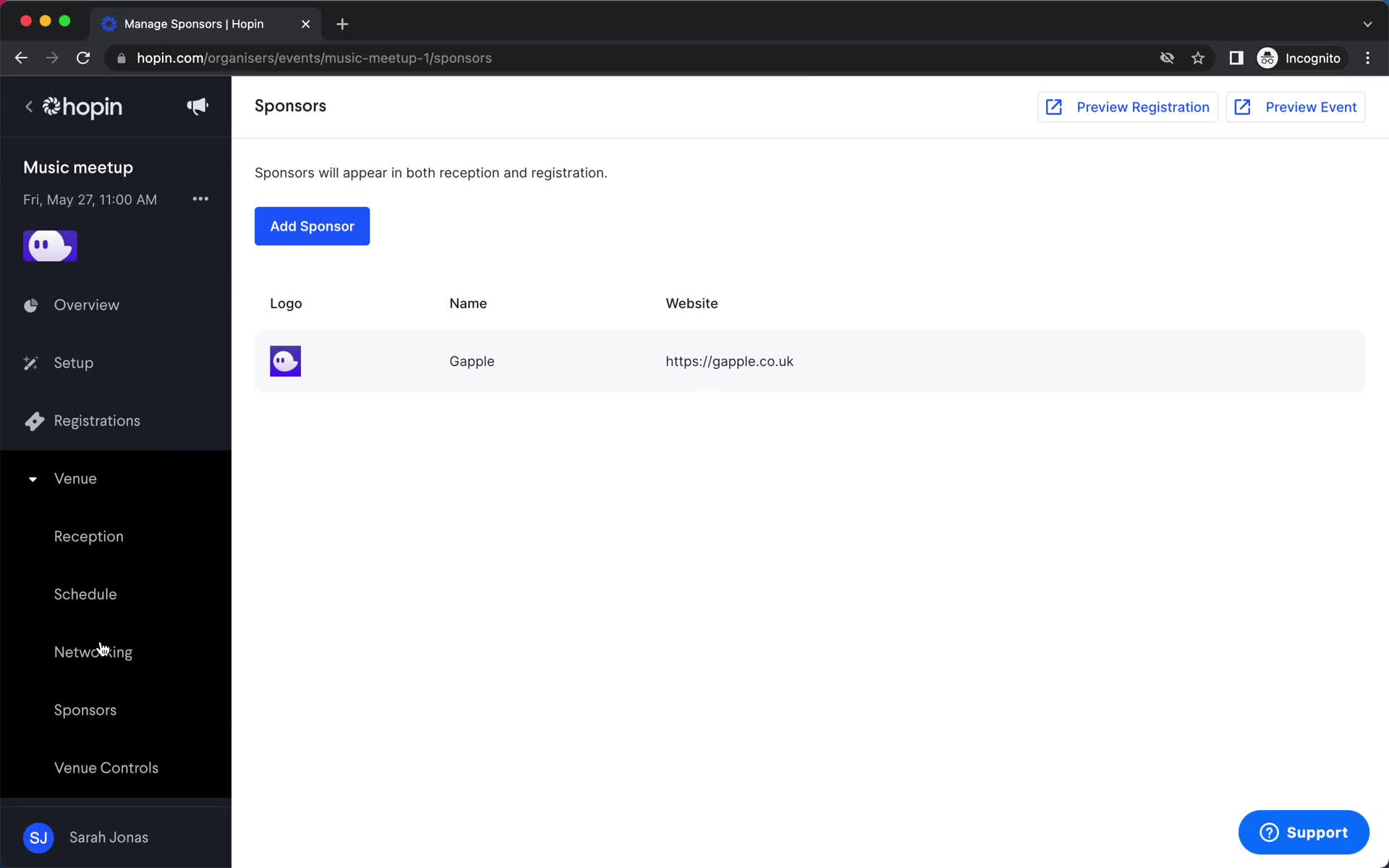Click the Add Sponsor button
This screenshot has height=868, width=1389.
312,226
